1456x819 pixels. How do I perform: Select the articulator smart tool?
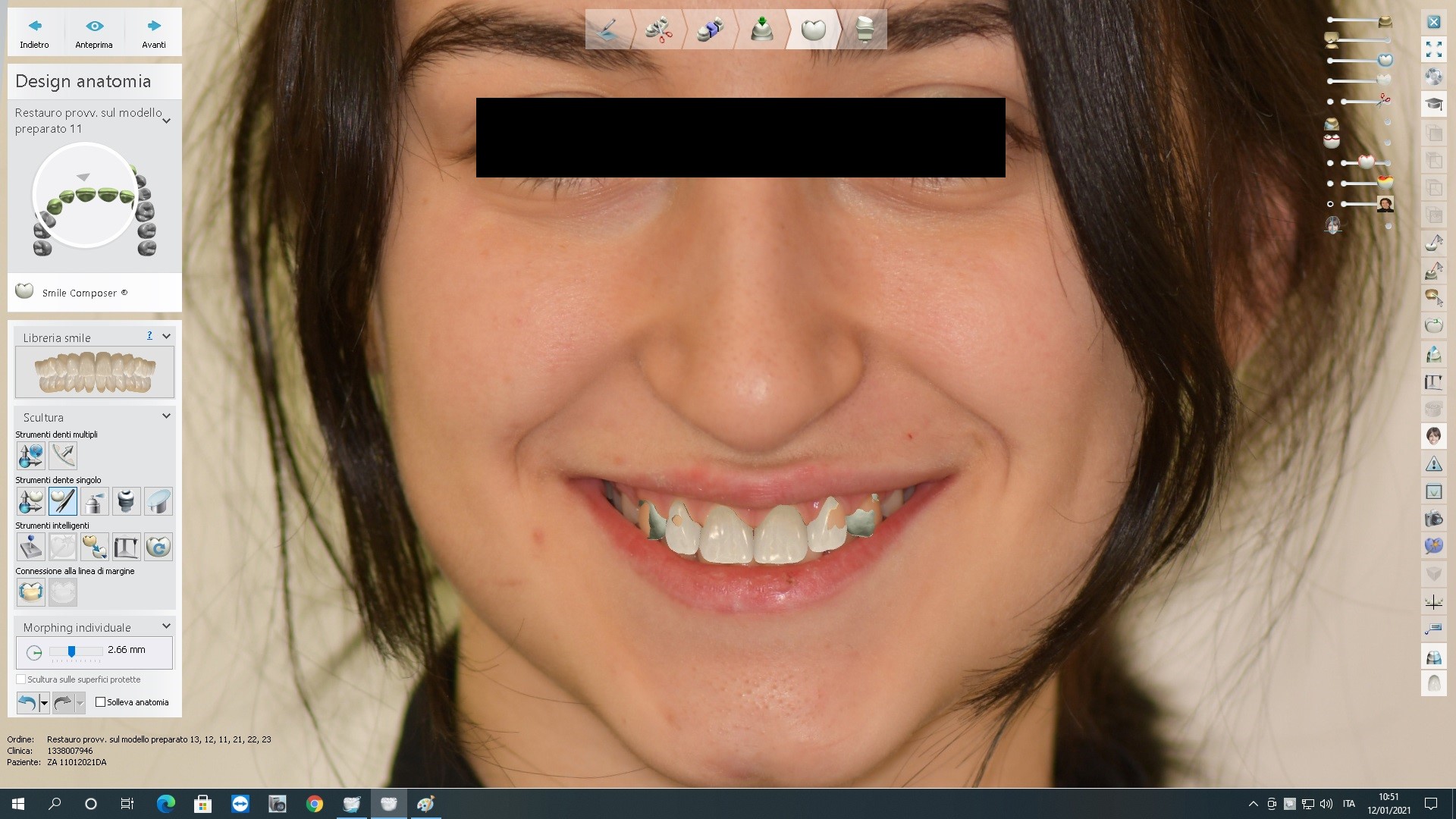(127, 547)
